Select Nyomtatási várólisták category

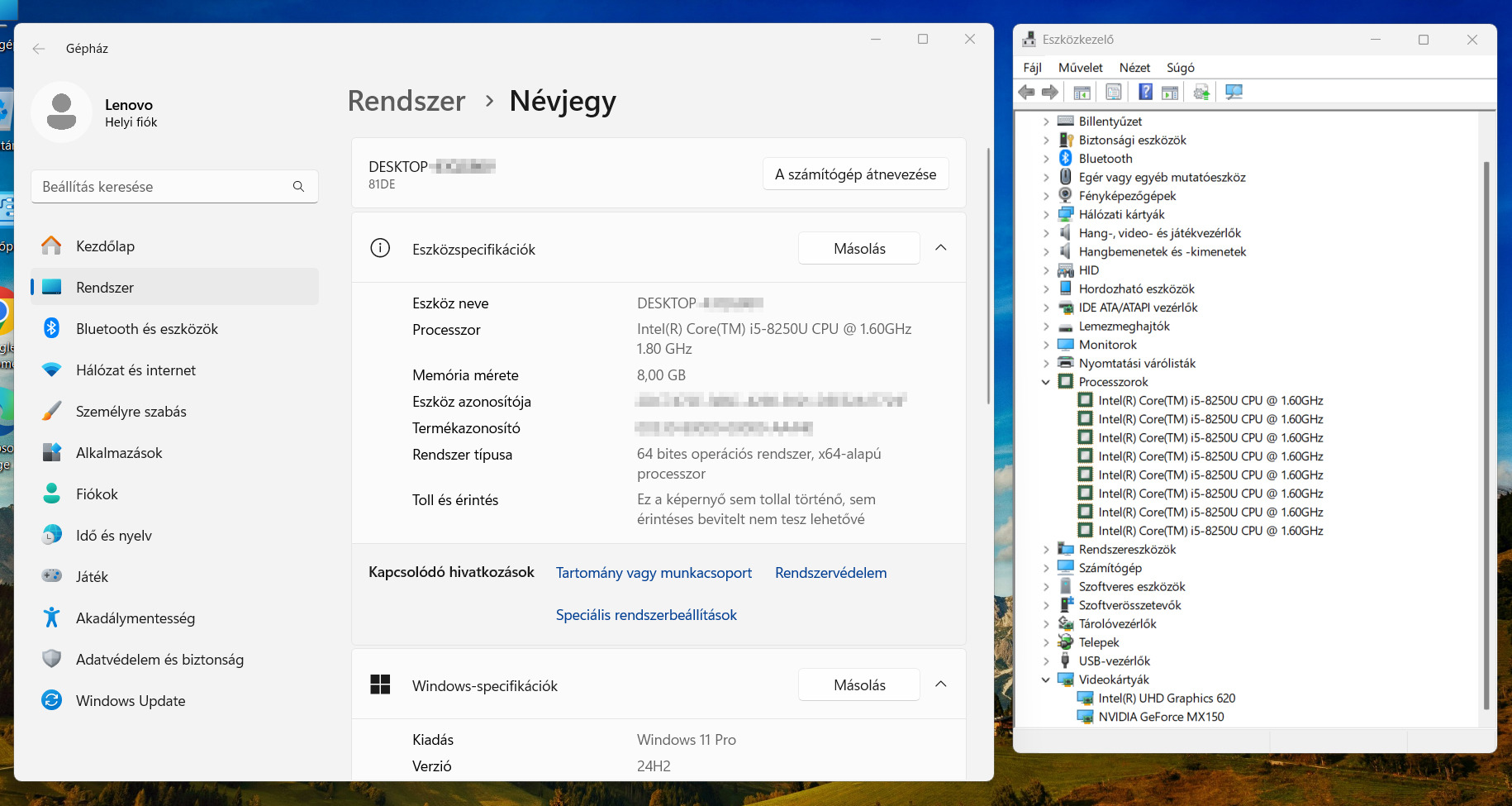(1137, 364)
